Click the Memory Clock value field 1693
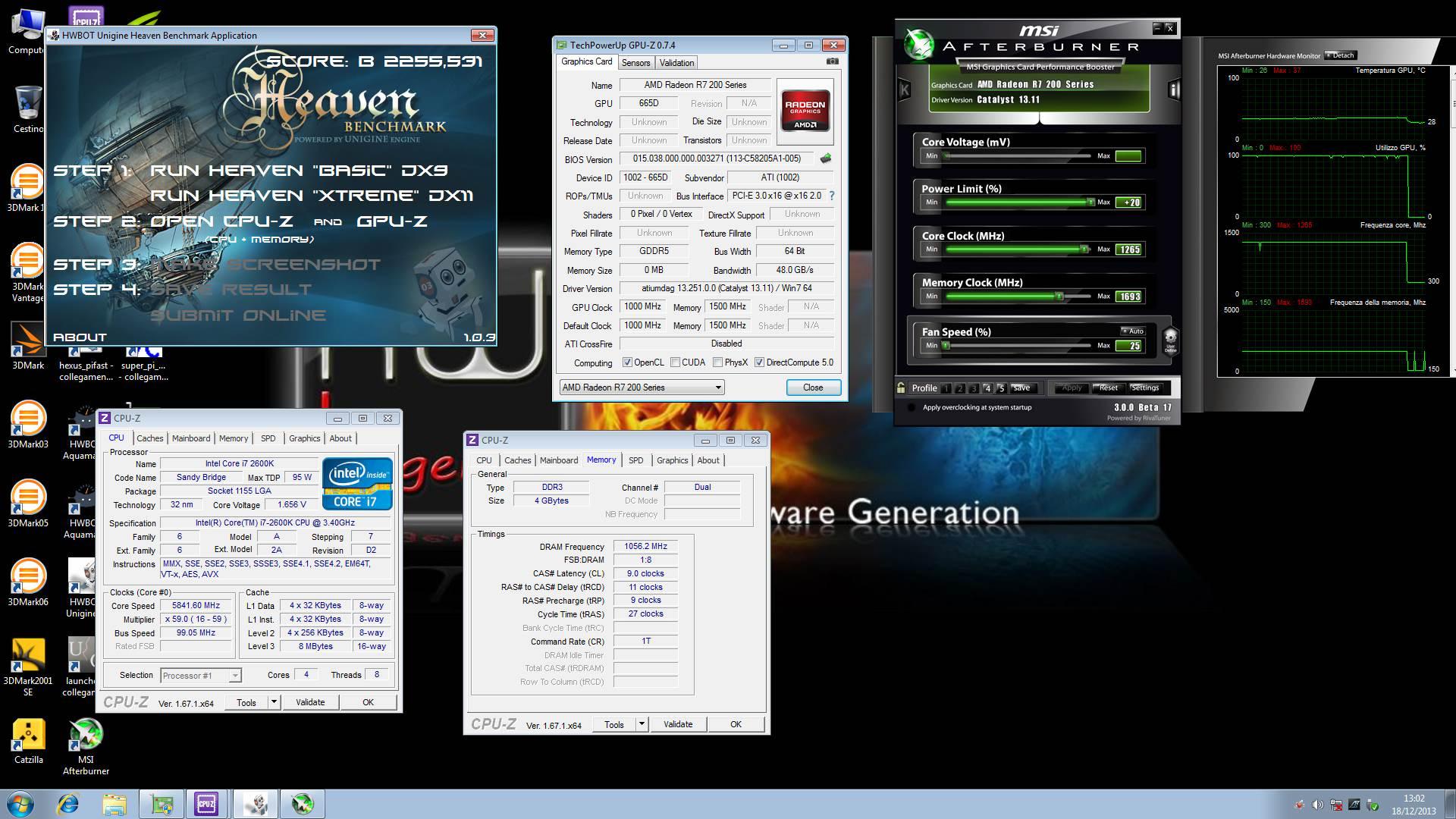Viewport: 1456px width, 819px height. [x=1129, y=297]
